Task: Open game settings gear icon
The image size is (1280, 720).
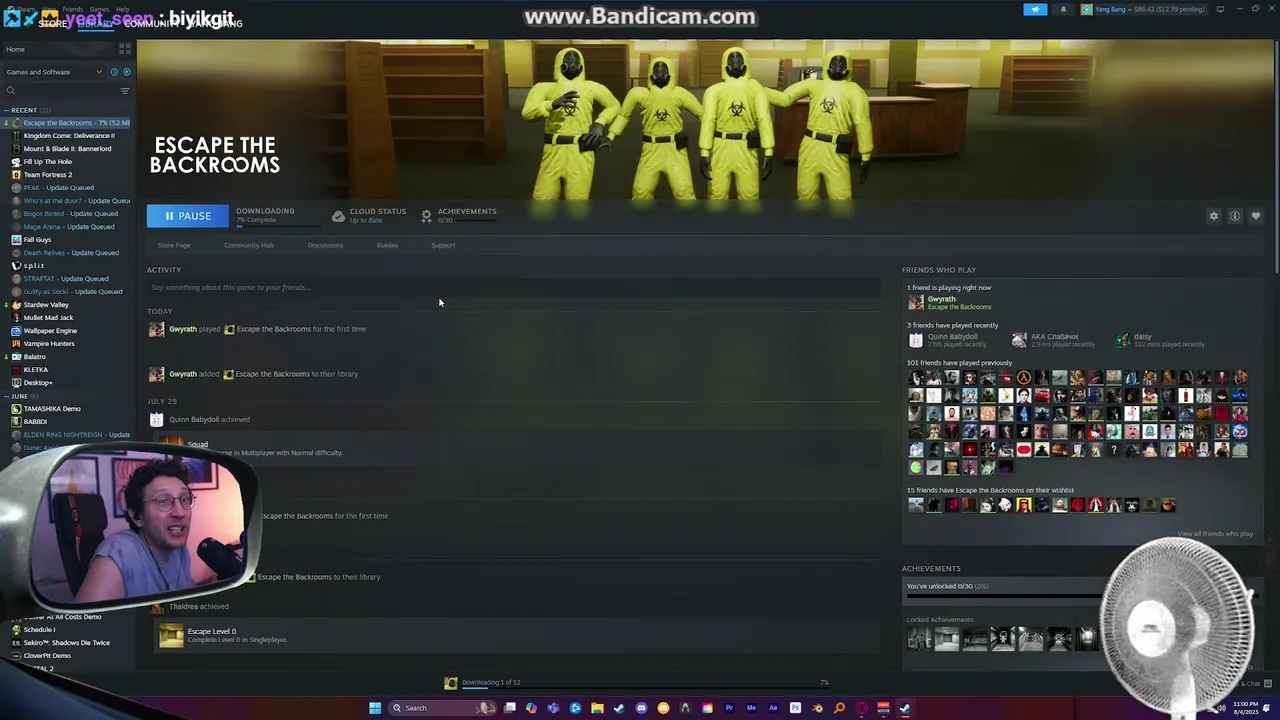Action: pyautogui.click(x=1214, y=216)
